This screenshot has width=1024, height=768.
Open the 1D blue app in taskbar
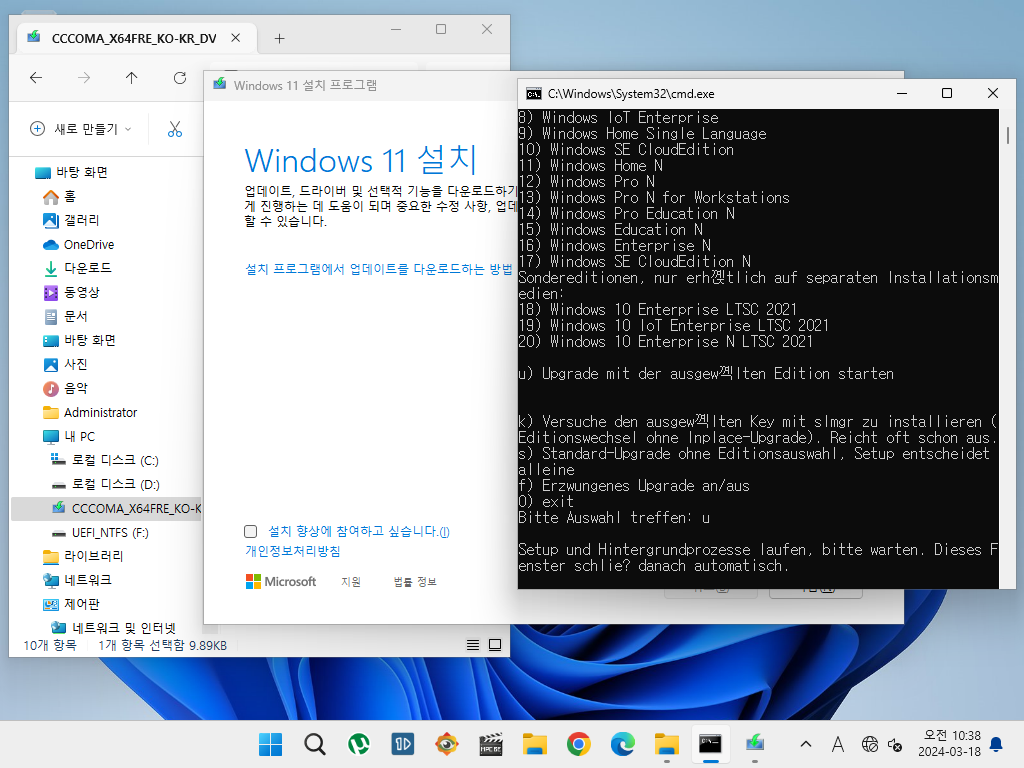[x=403, y=744]
